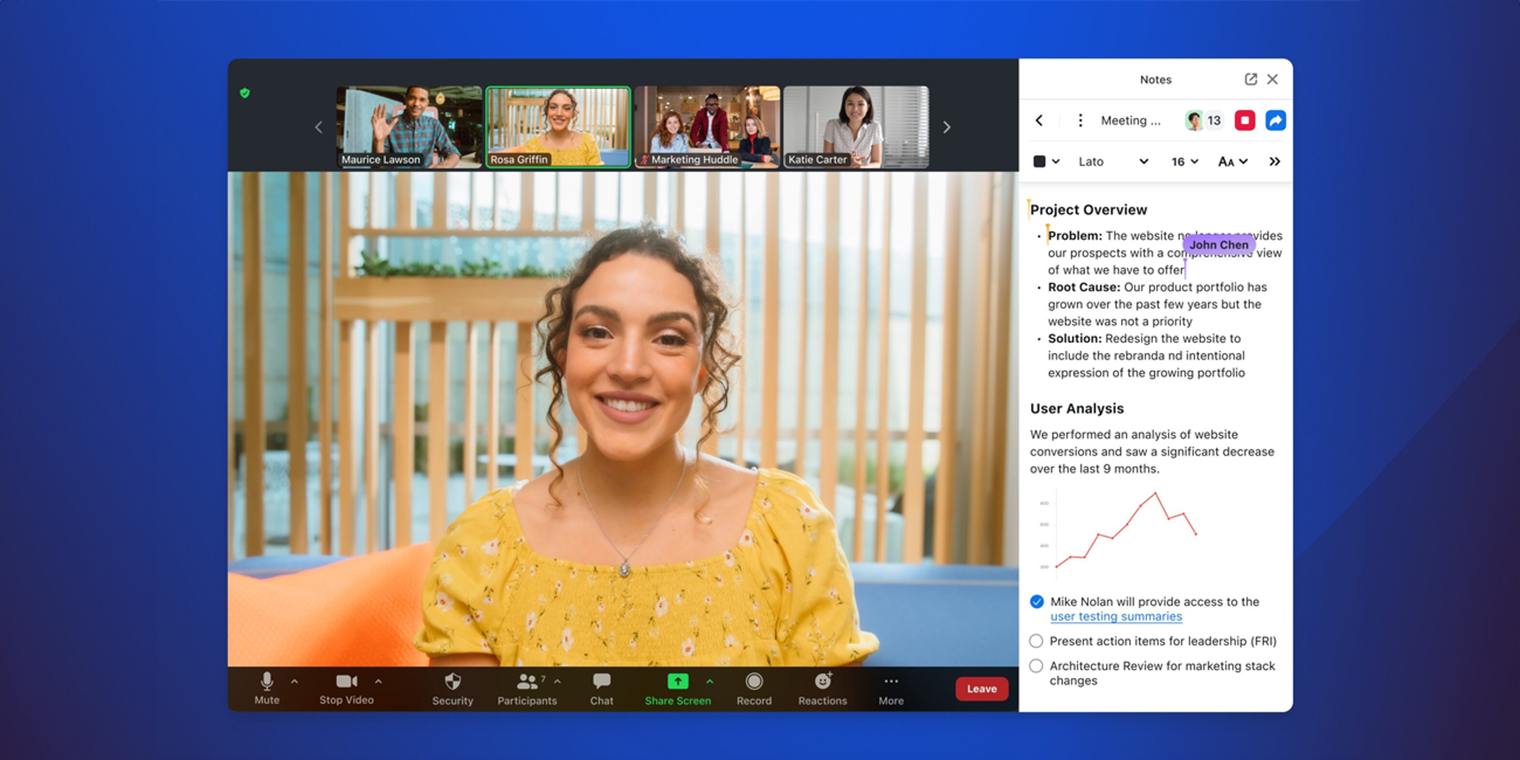The height and width of the screenshot is (760, 1520).
Task: Uncheck the Mike Nolan access task
Action: pyautogui.click(x=1036, y=602)
